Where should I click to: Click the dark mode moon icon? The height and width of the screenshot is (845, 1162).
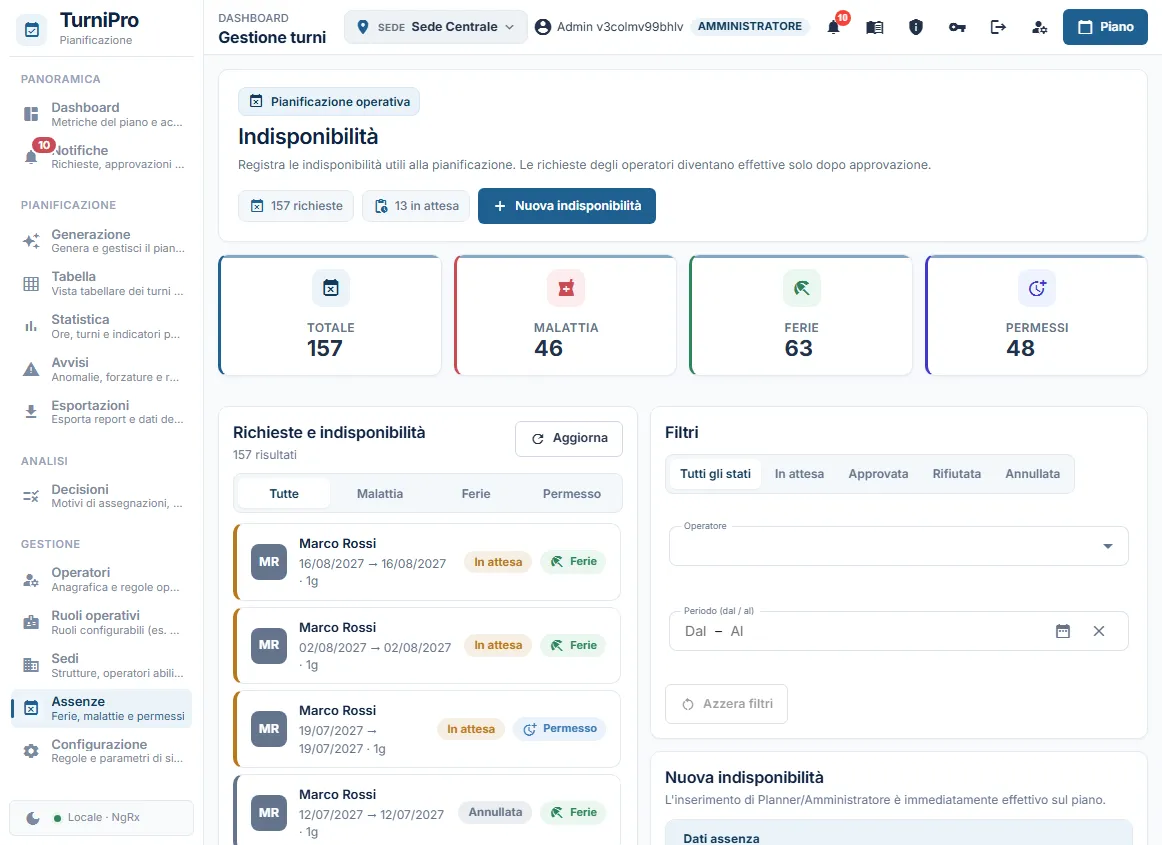tap(33, 818)
